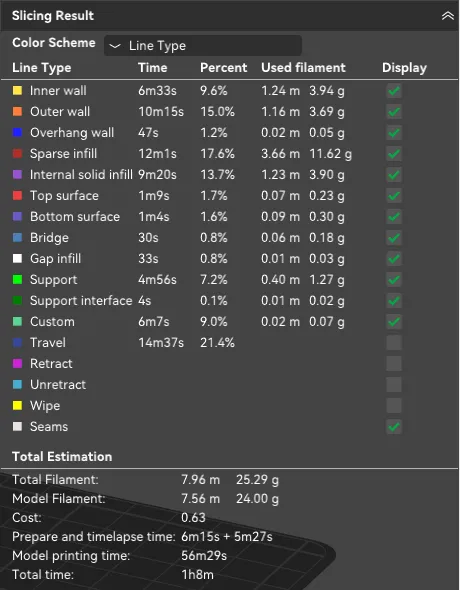Click the Inner wall yellow color swatch
The width and height of the screenshot is (460, 590).
[x=17, y=91]
